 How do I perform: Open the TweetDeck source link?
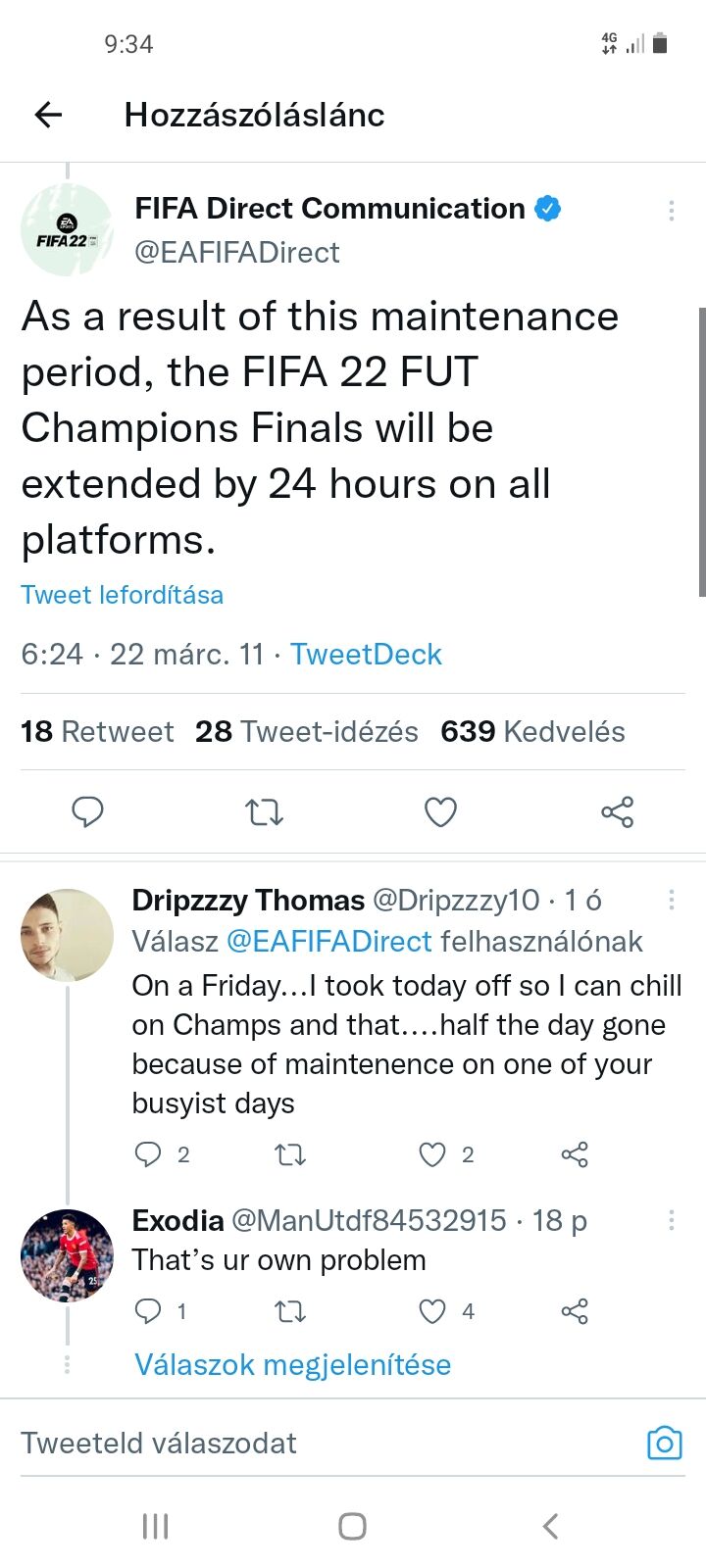pyautogui.click(x=366, y=654)
